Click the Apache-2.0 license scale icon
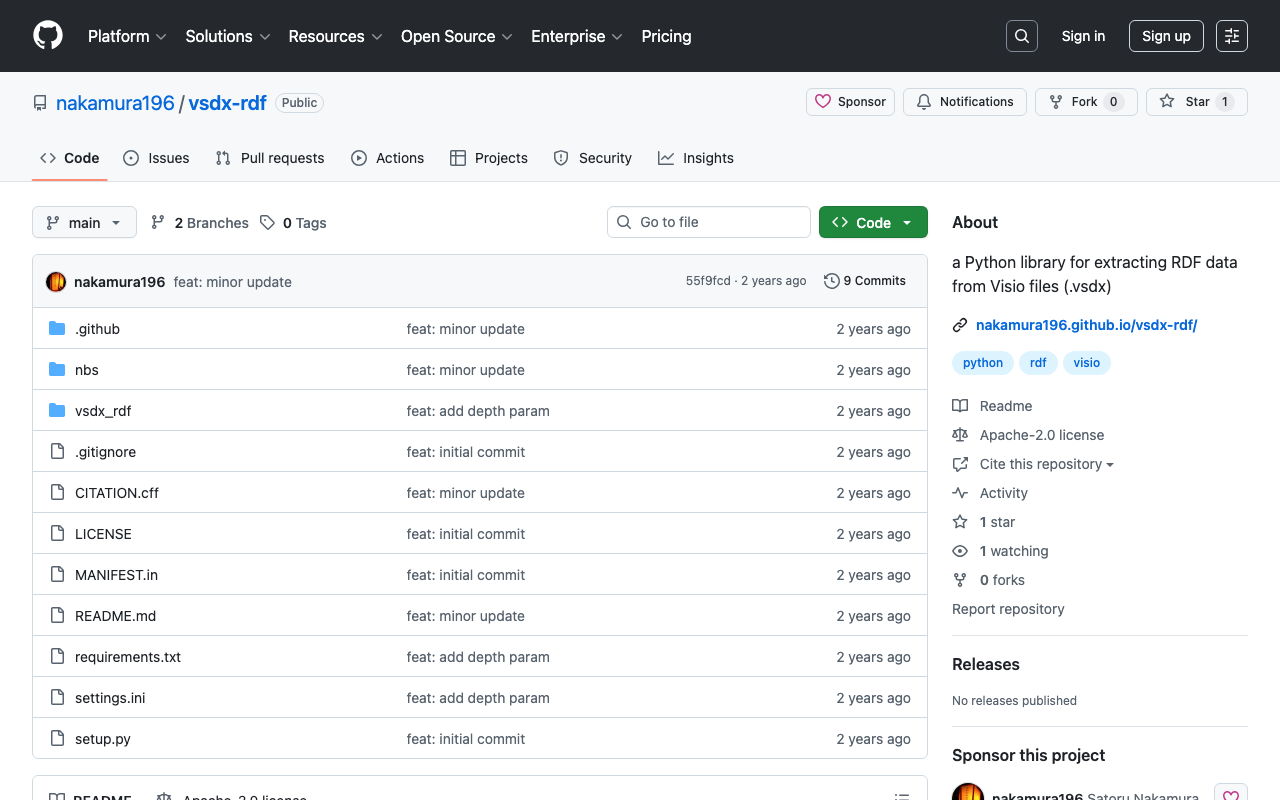This screenshot has height=800, width=1280. (x=960, y=435)
